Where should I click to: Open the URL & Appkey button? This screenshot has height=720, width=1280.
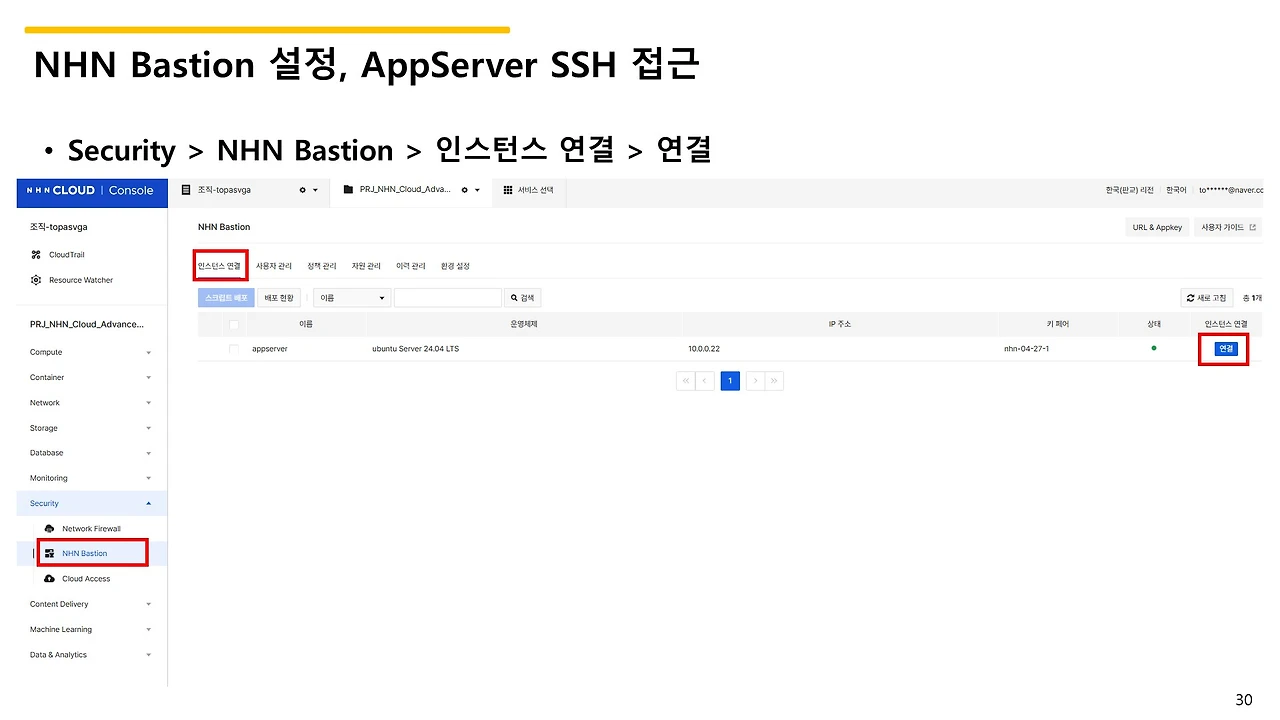1157,228
